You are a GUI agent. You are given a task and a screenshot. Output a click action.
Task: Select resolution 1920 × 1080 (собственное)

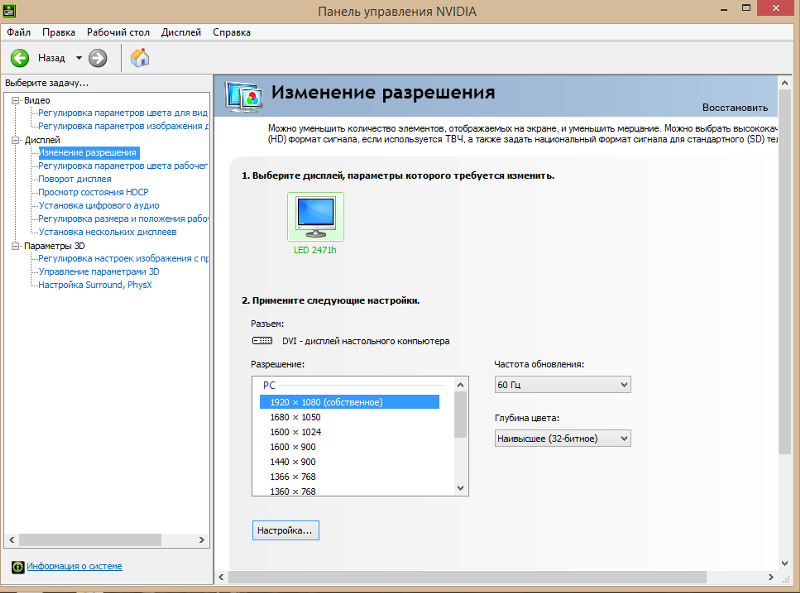click(349, 402)
